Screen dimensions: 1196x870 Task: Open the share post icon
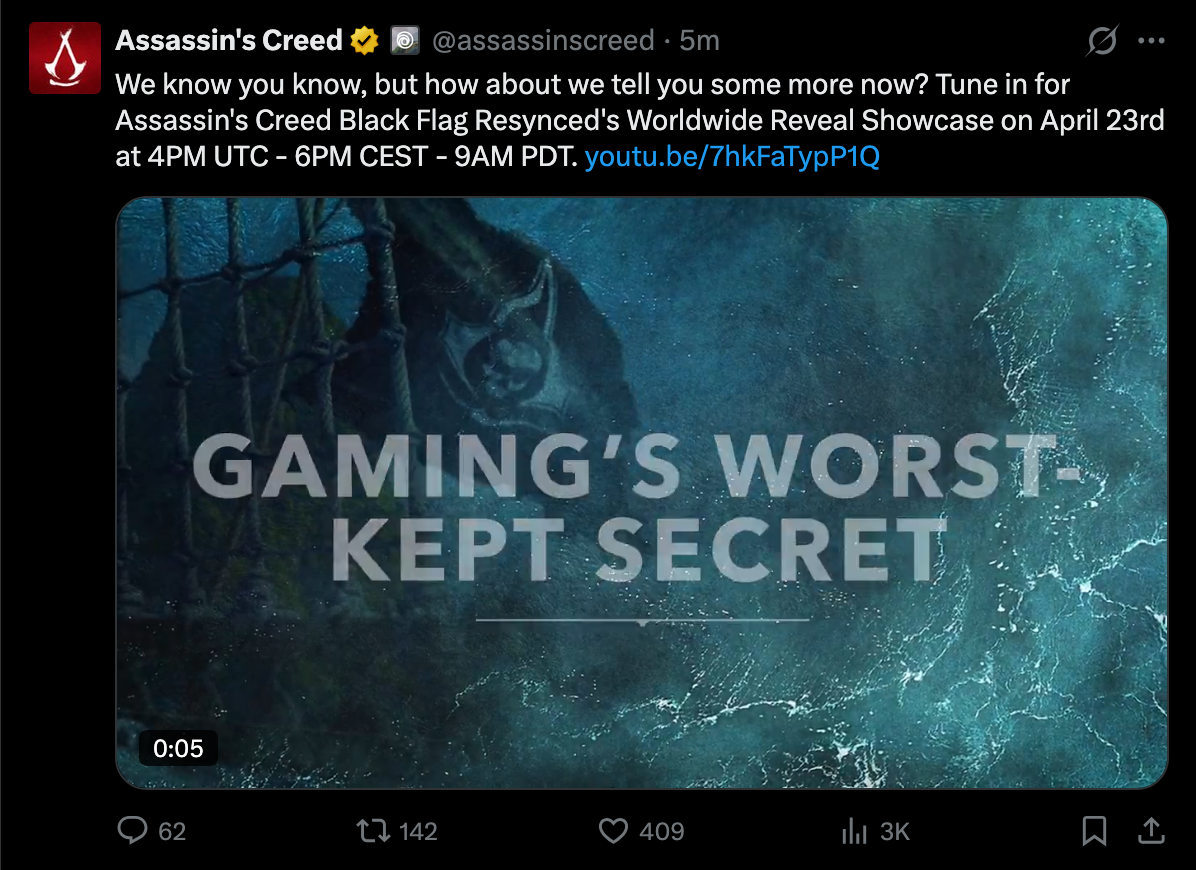pos(1151,831)
